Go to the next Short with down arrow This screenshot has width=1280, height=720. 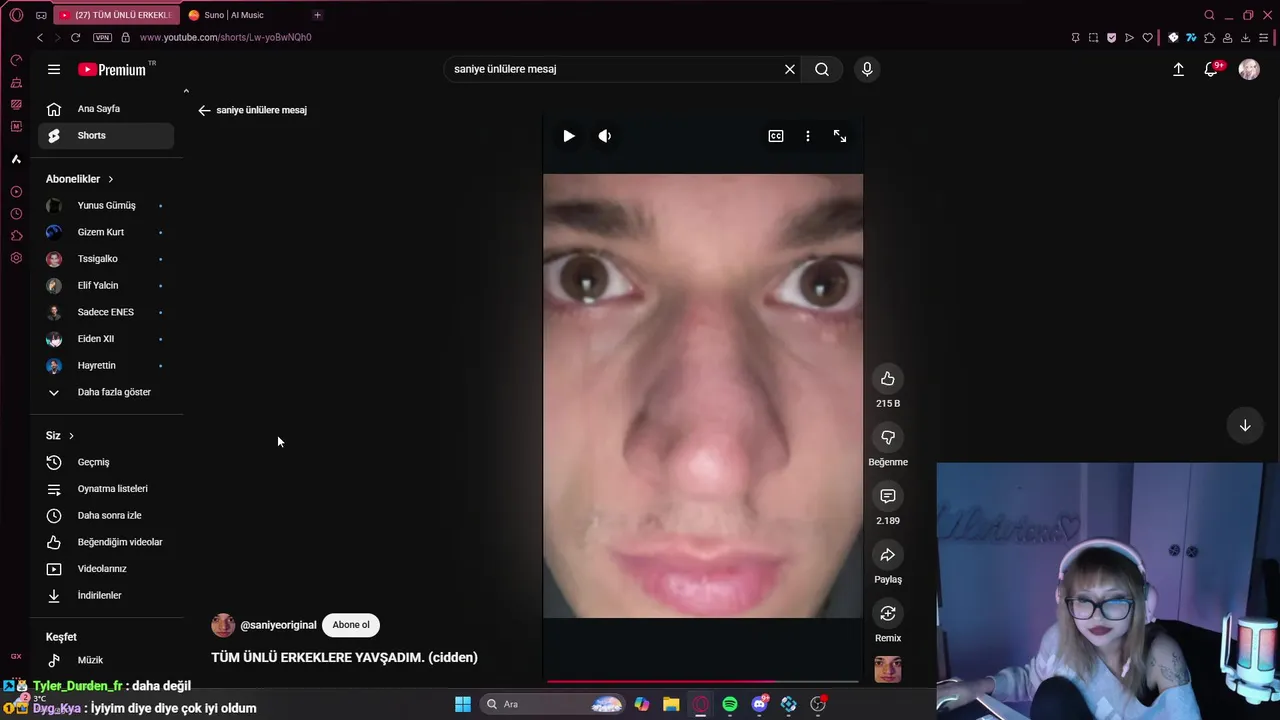(x=1245, y=425)
